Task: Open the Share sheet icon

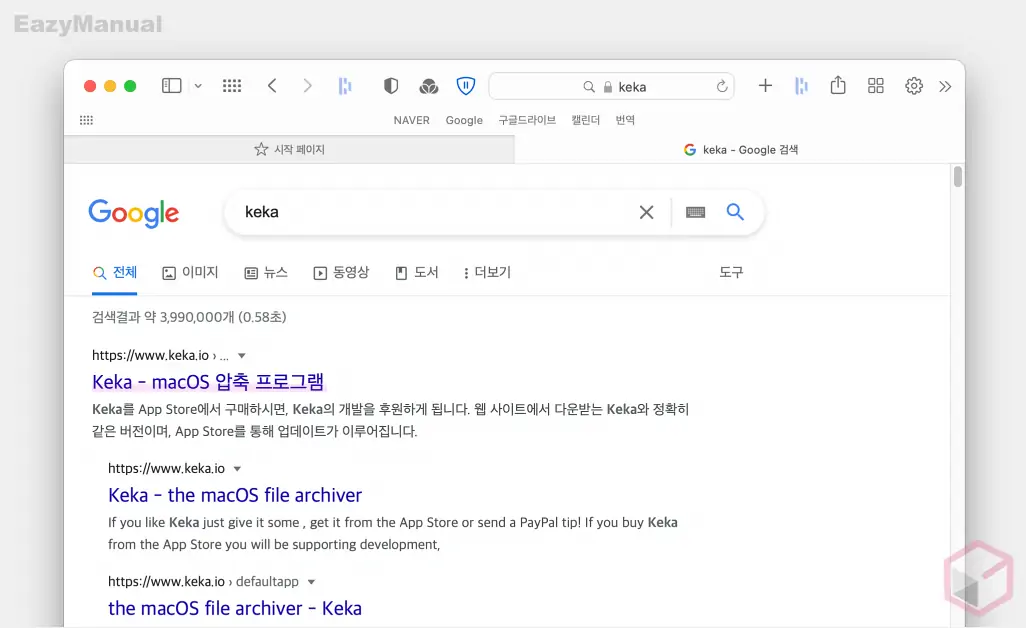Action: [838, 85]
